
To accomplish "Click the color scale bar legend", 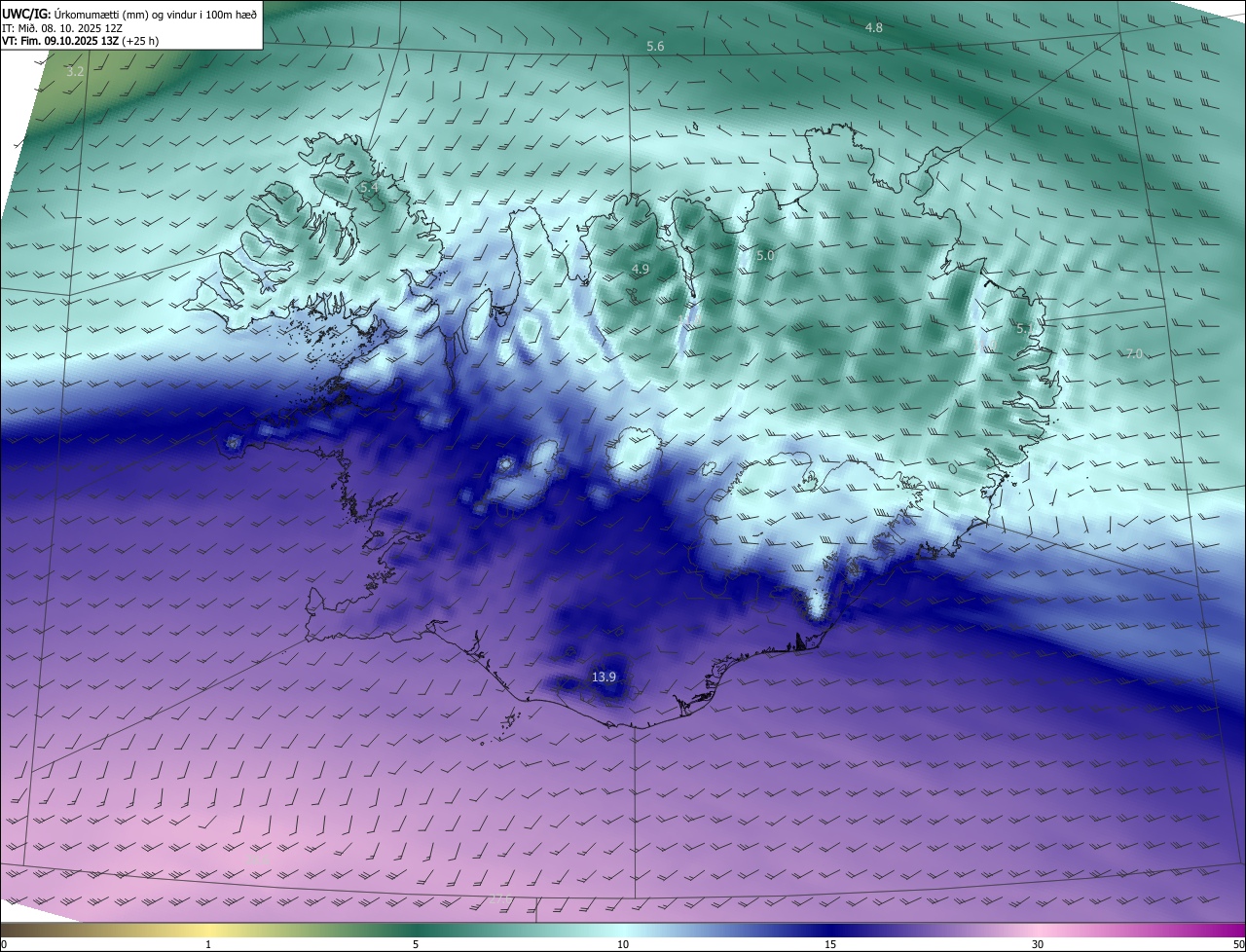I will [623, 930].
